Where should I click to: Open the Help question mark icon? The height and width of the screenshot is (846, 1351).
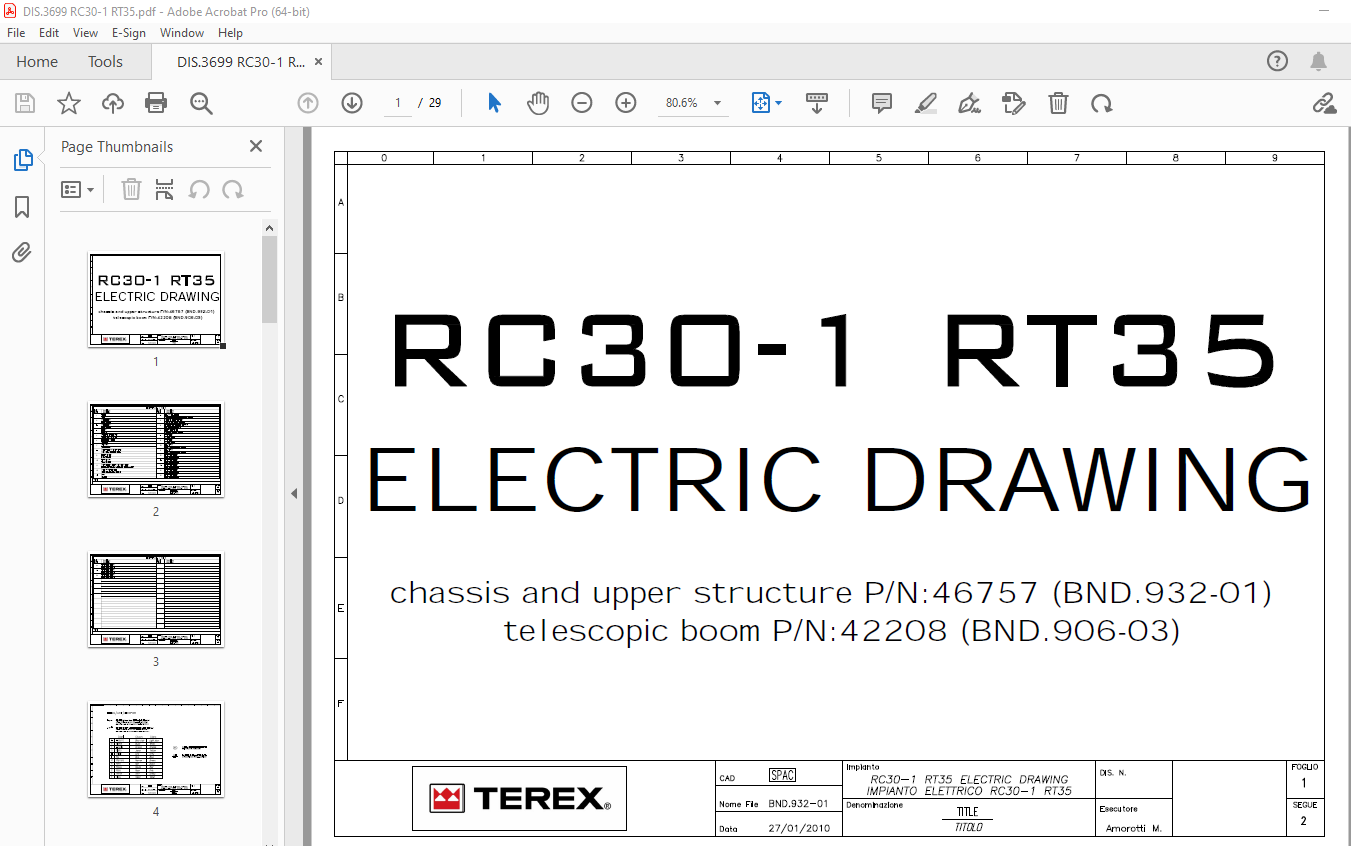pos(1277,61)
